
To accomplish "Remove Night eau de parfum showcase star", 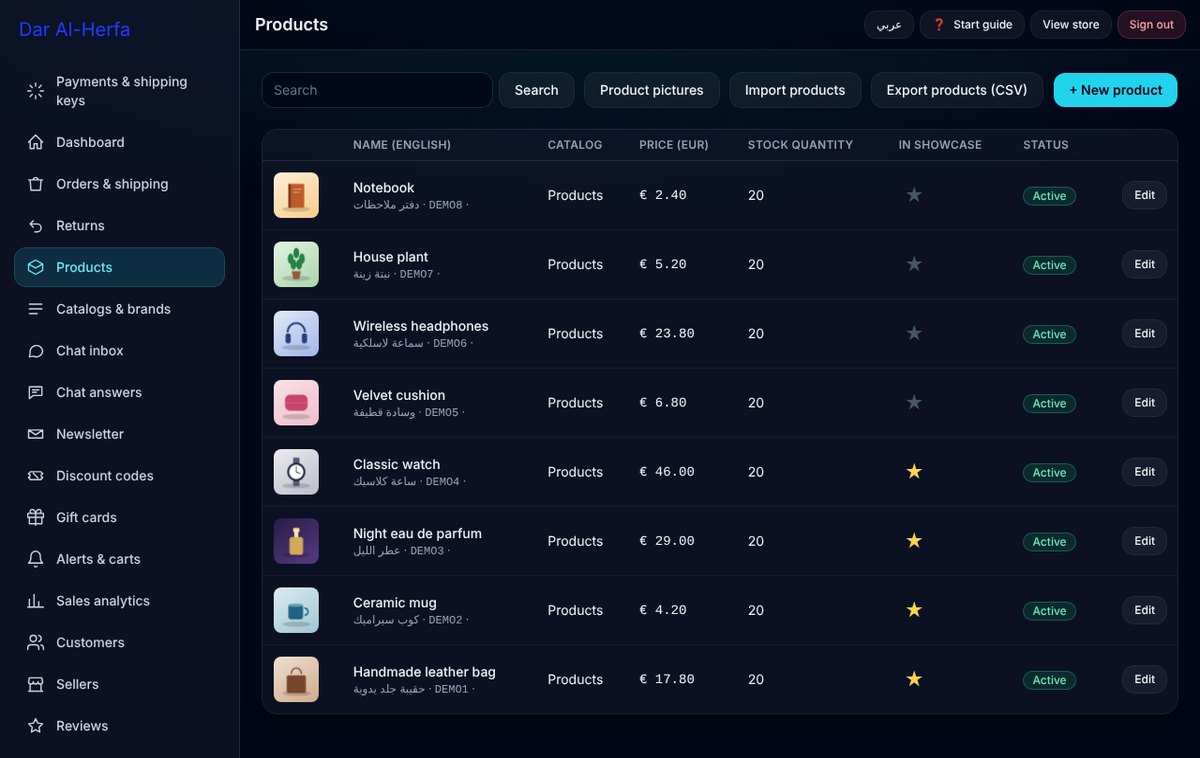I will tap(914, 540).
